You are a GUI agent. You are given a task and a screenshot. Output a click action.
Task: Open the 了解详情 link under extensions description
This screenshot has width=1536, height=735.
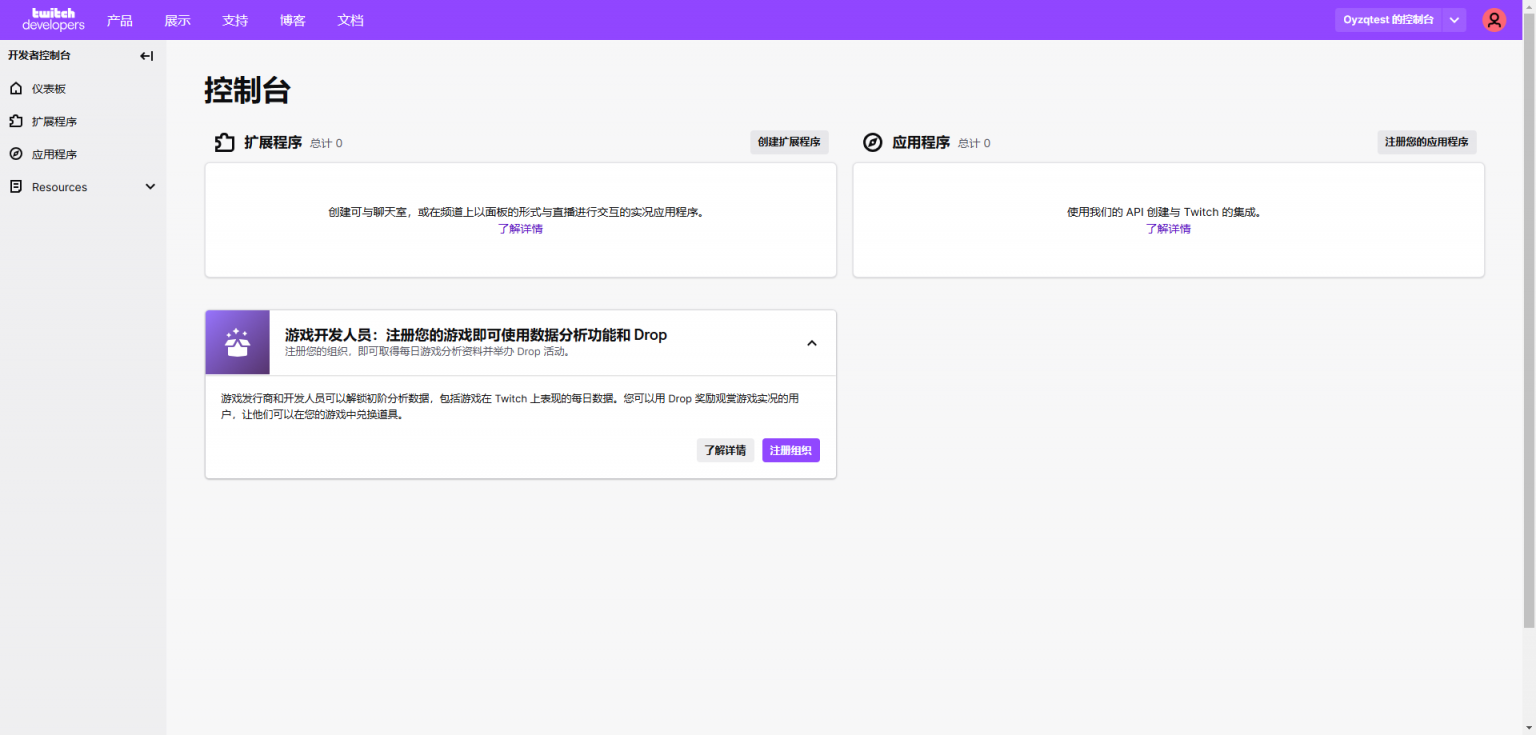[520, 228]
